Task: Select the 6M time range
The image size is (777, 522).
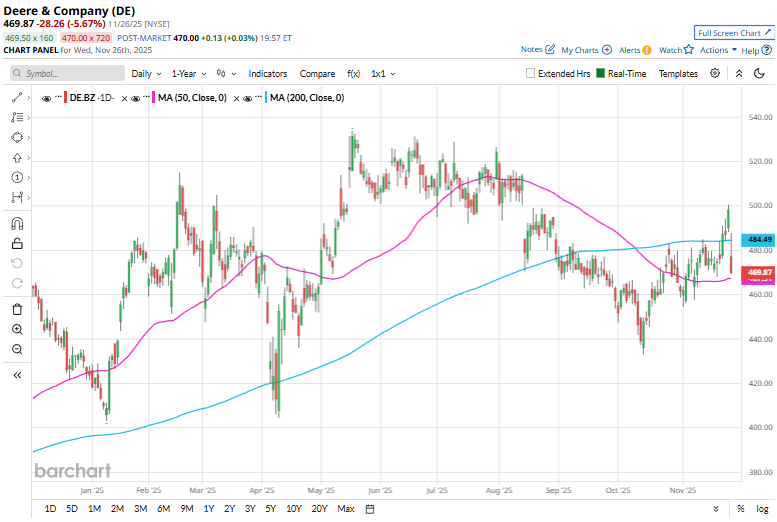Action: pyautogui.click(x=163, y=509)
